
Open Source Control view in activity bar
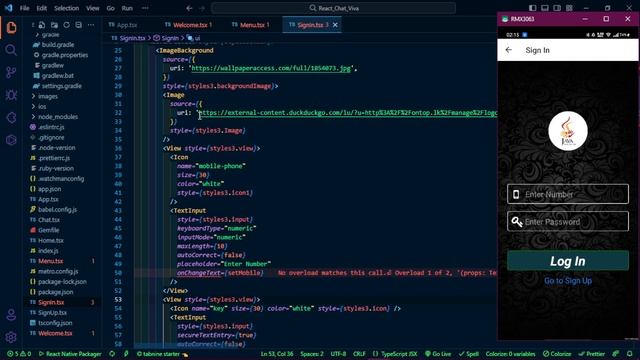[x=11, y=72]
